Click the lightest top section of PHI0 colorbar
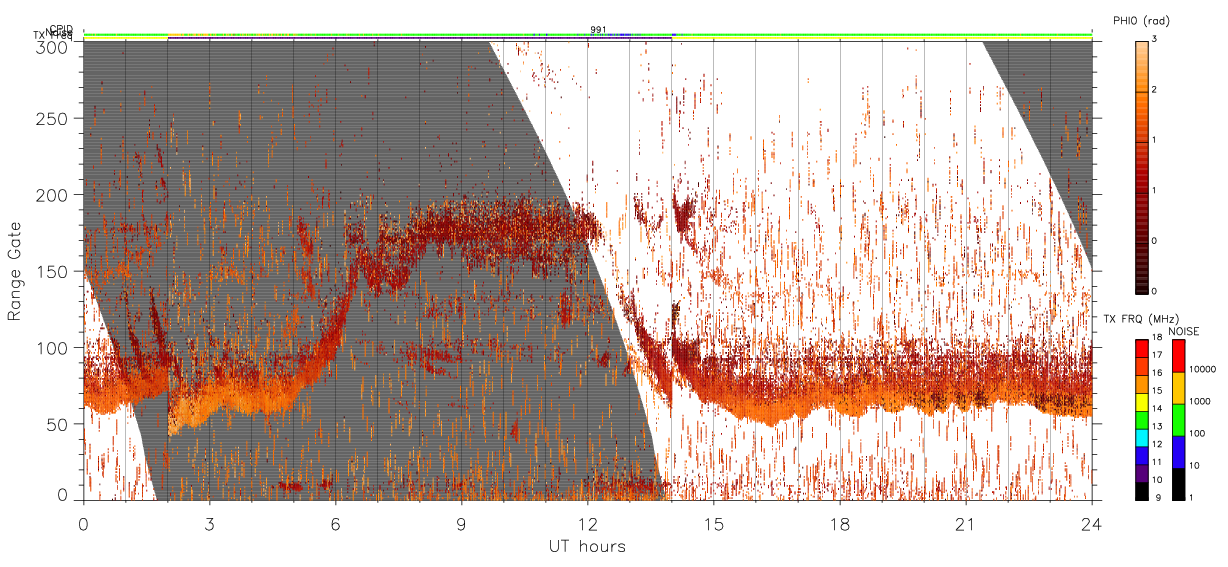Image resolution: width=1228 pixels, height=567 pixels. tap(1142, 65)
